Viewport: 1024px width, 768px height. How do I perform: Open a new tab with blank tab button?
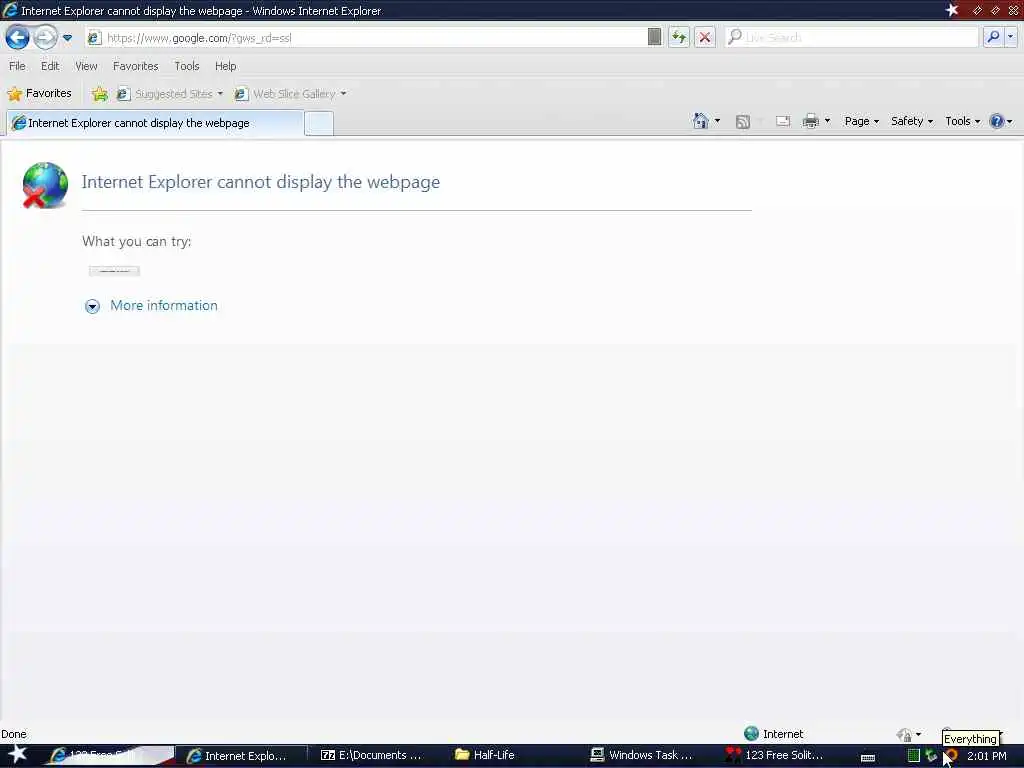[x=319, y=123]
